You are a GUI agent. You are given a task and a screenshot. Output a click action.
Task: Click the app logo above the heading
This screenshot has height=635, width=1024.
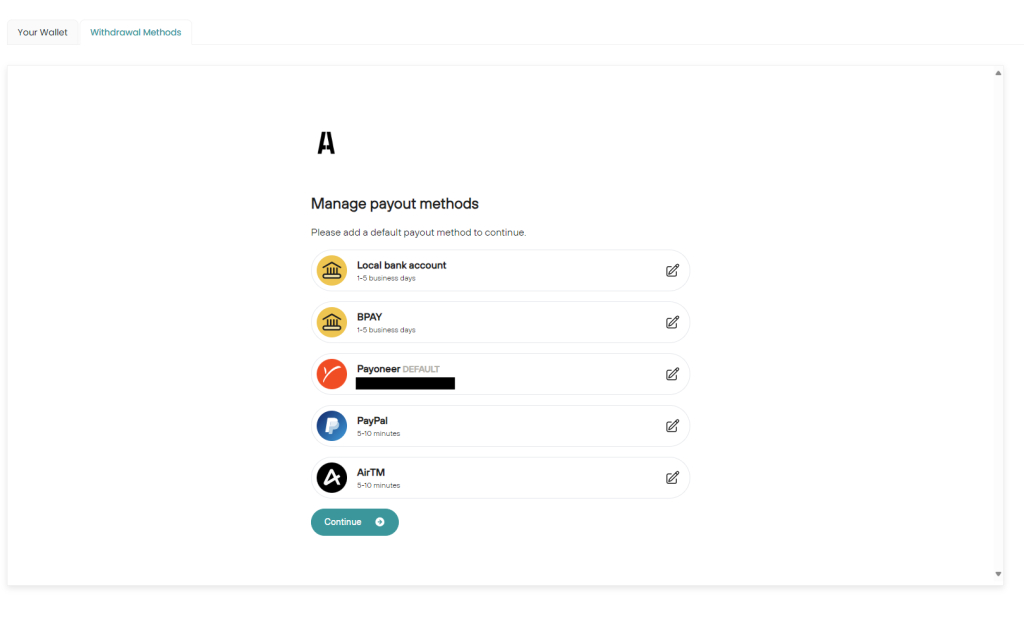pyautogui.click(x=325, y=142)
